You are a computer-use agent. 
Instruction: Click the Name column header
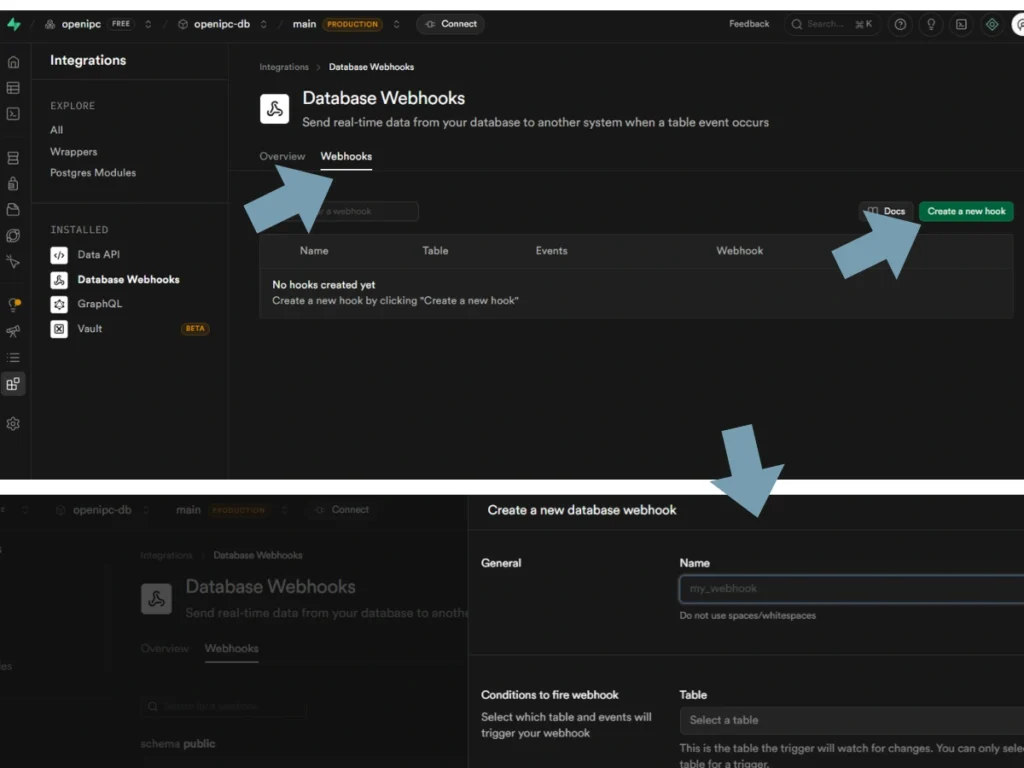click(x=314, y=251)
